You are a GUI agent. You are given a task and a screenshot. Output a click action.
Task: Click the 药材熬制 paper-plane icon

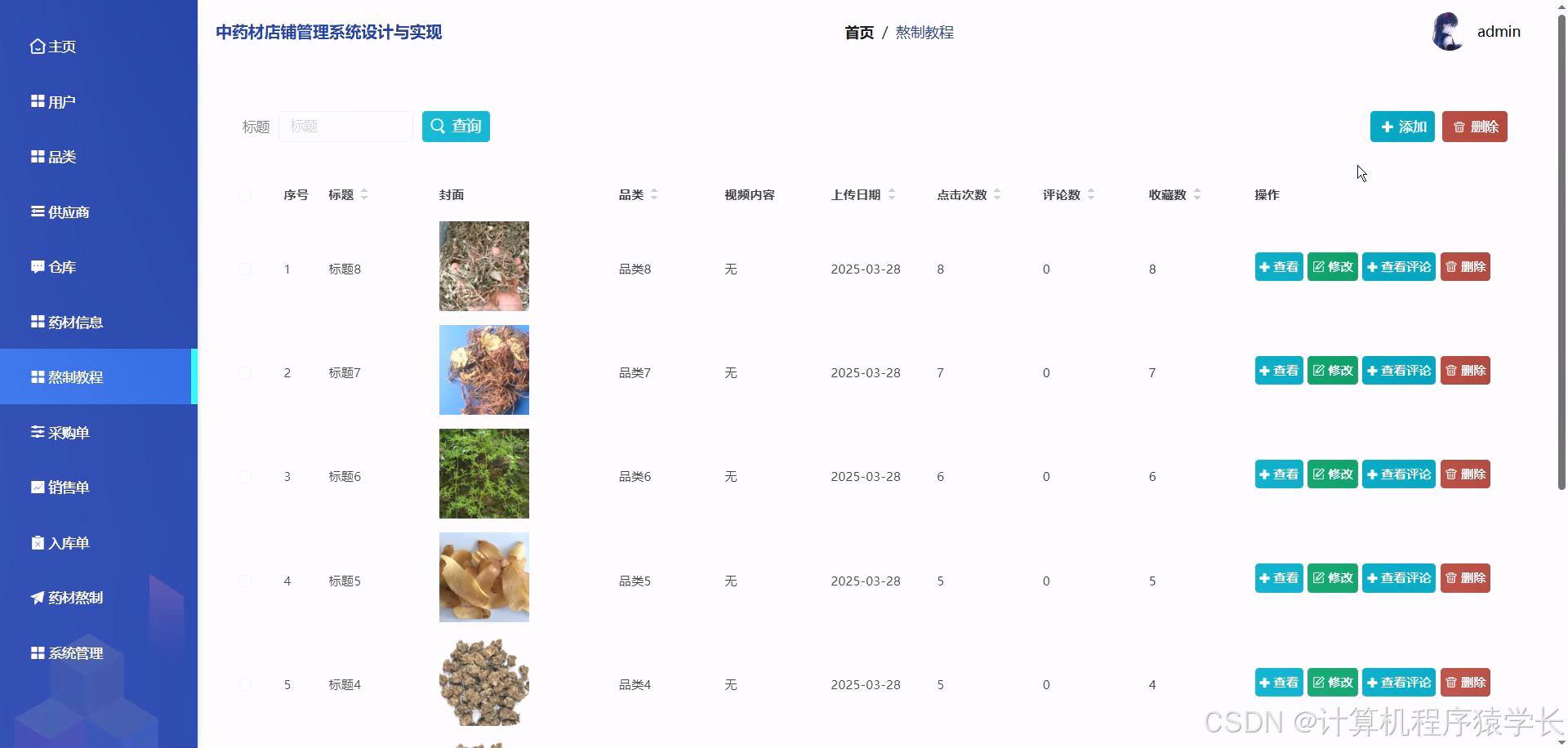click(x=36, y=597)
